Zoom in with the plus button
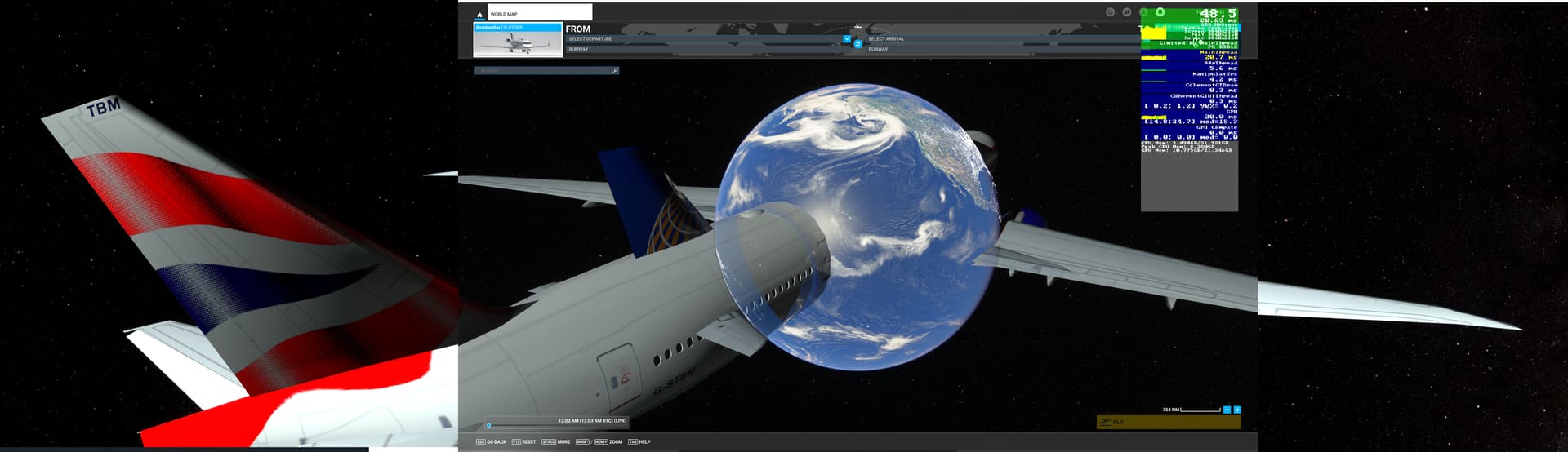Image resolution: width=1568 pixels, height=452 pixels. [1237, 410]
